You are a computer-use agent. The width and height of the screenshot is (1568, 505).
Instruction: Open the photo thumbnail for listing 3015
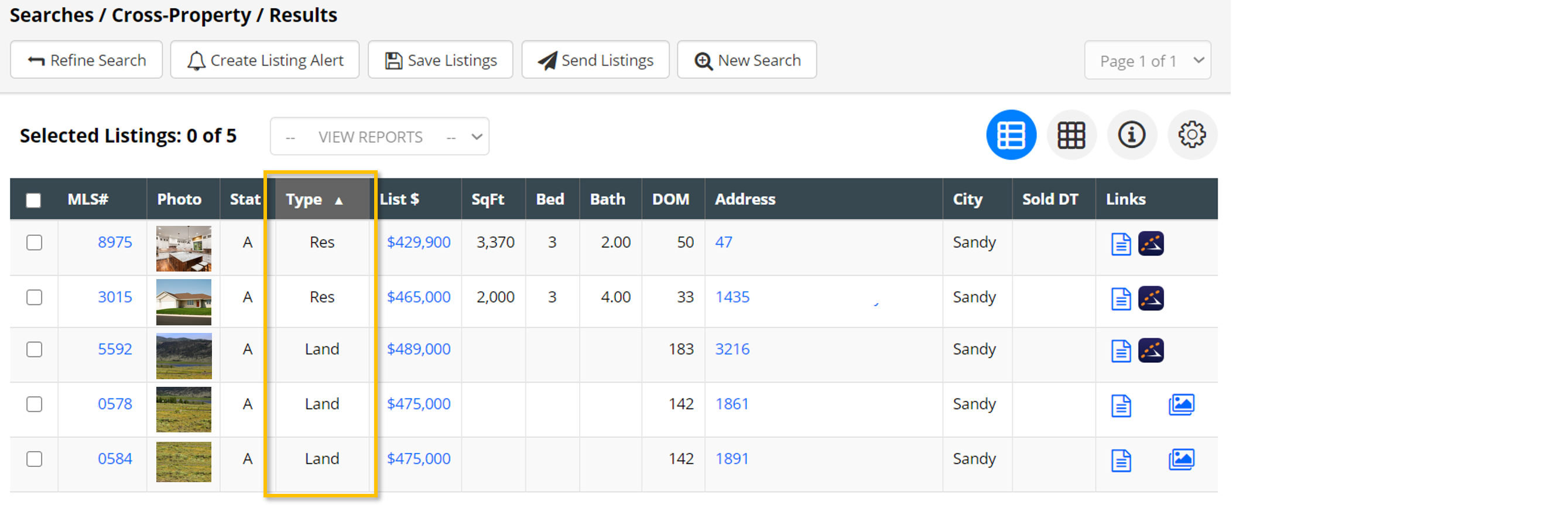click(183, 302)
